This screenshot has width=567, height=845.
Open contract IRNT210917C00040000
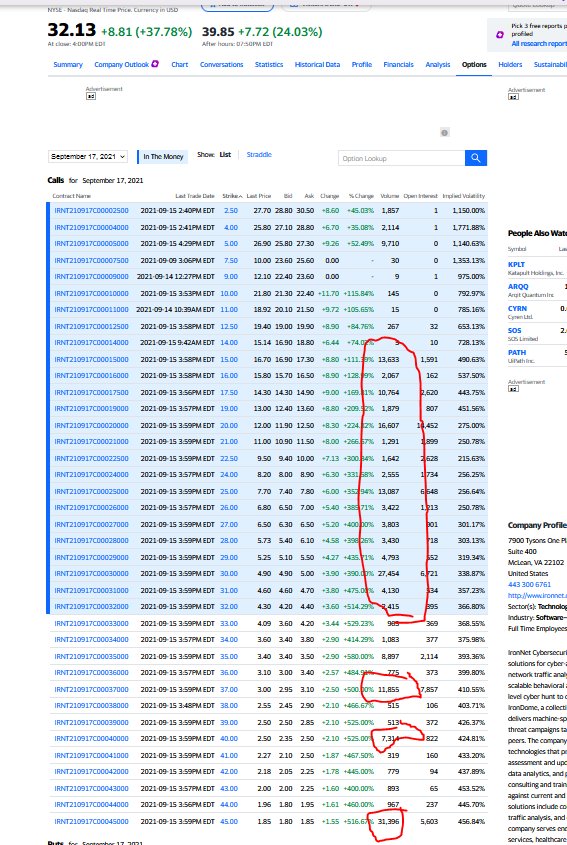tap(92, 739)
